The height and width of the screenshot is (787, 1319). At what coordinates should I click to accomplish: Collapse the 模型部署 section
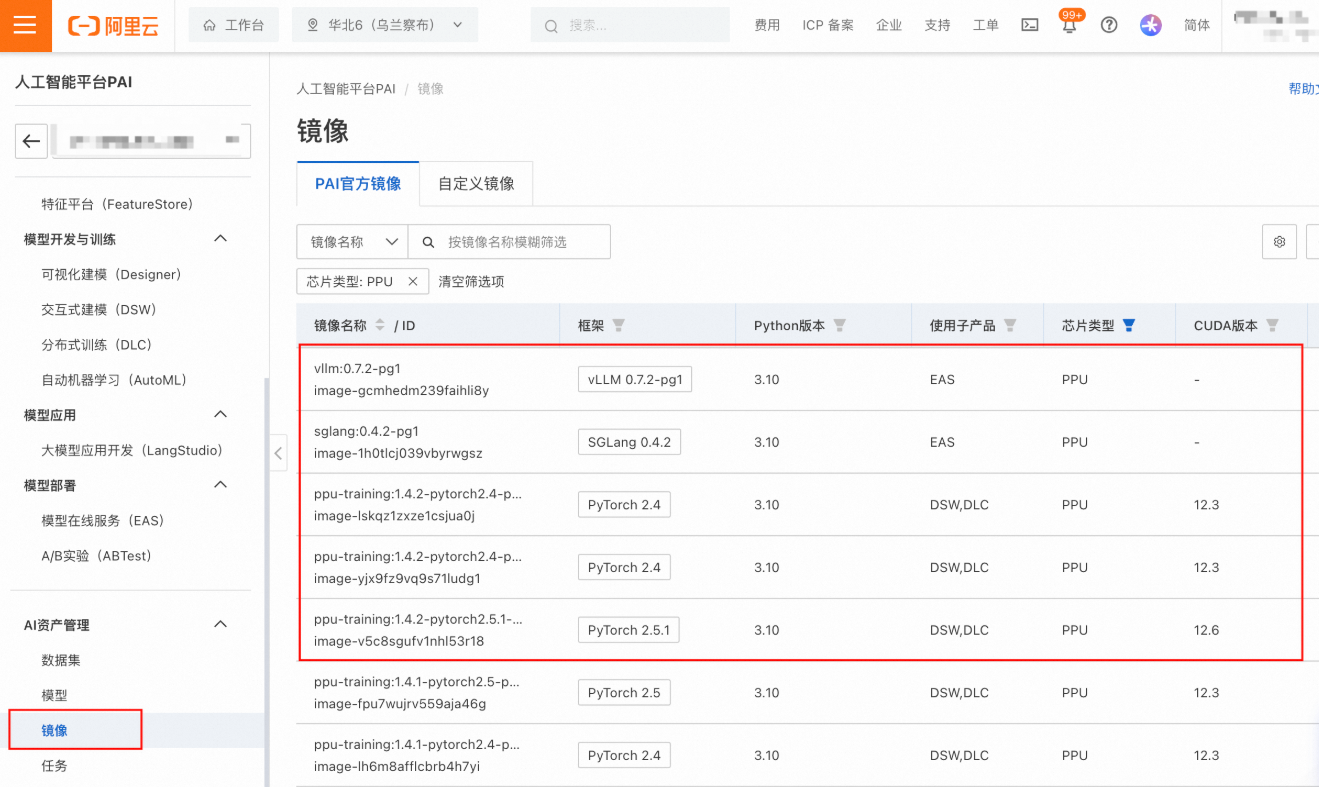click(x=221, y=484)
